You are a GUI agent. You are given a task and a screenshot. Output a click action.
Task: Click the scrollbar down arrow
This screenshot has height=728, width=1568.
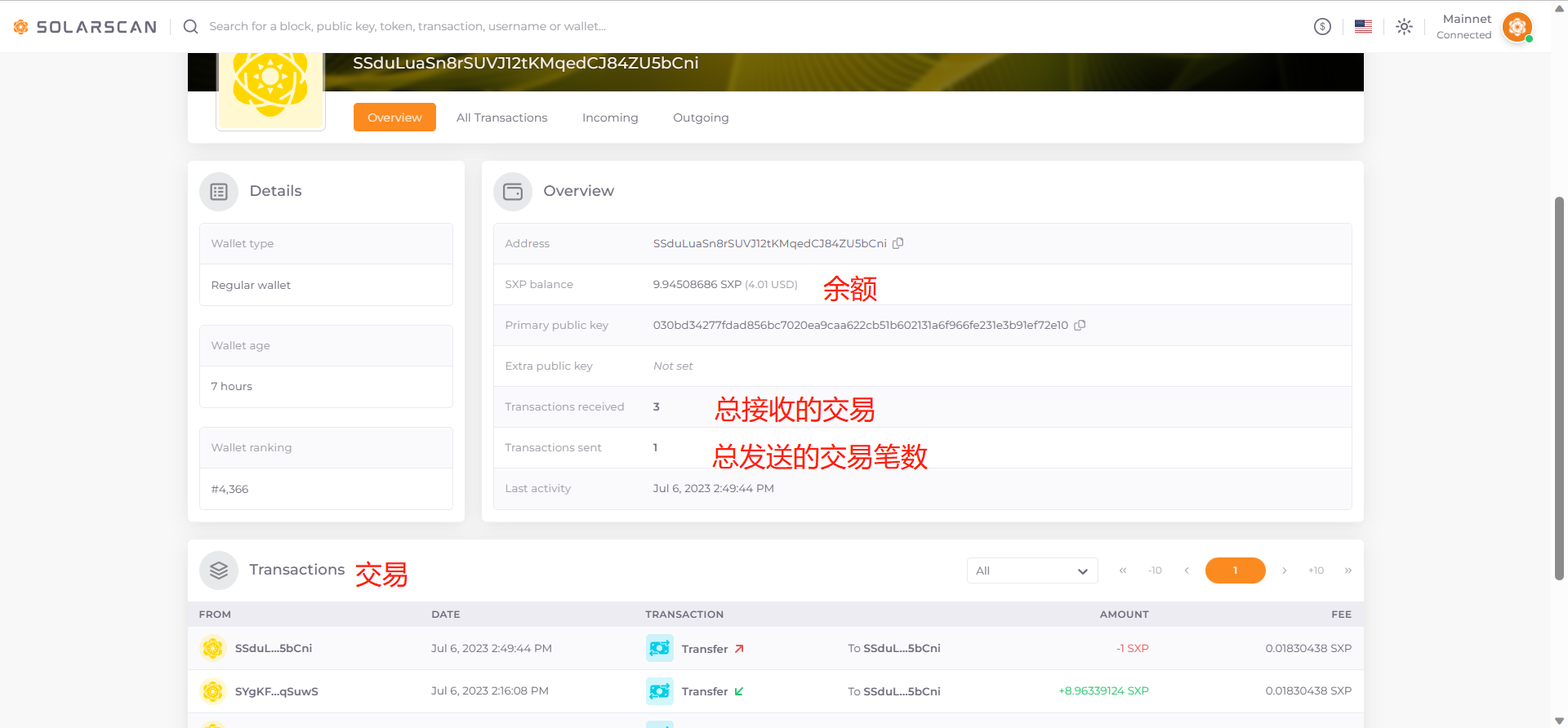[x=1559, y=721]
